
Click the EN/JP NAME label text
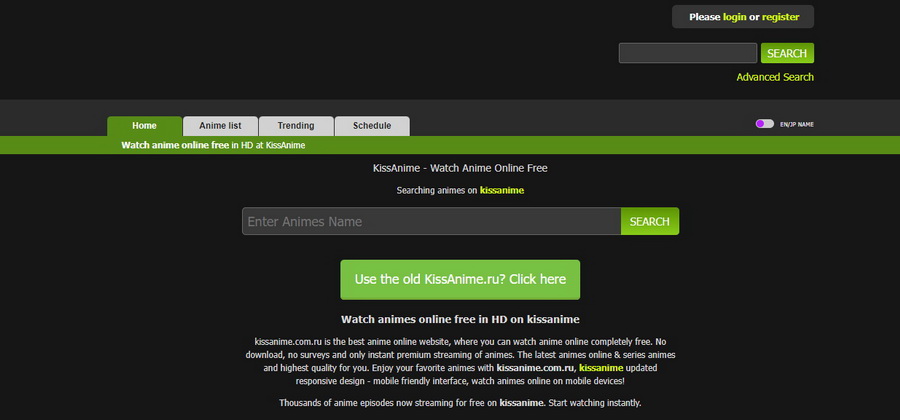tap(797, 125)
